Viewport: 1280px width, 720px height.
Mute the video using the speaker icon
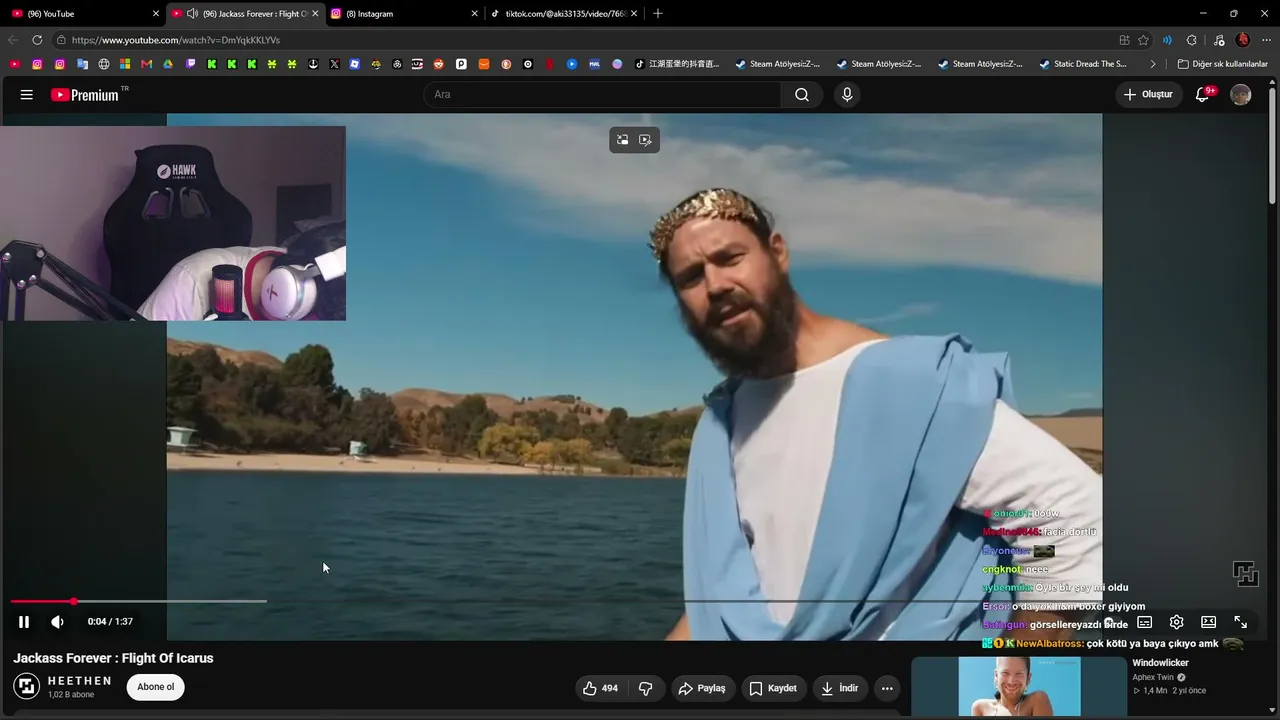pos(57,622)
